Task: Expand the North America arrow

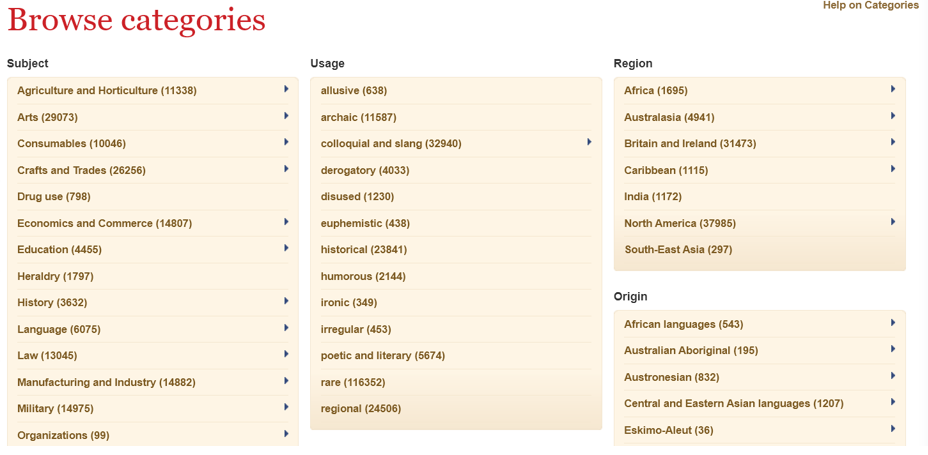Action: (892, 221)
